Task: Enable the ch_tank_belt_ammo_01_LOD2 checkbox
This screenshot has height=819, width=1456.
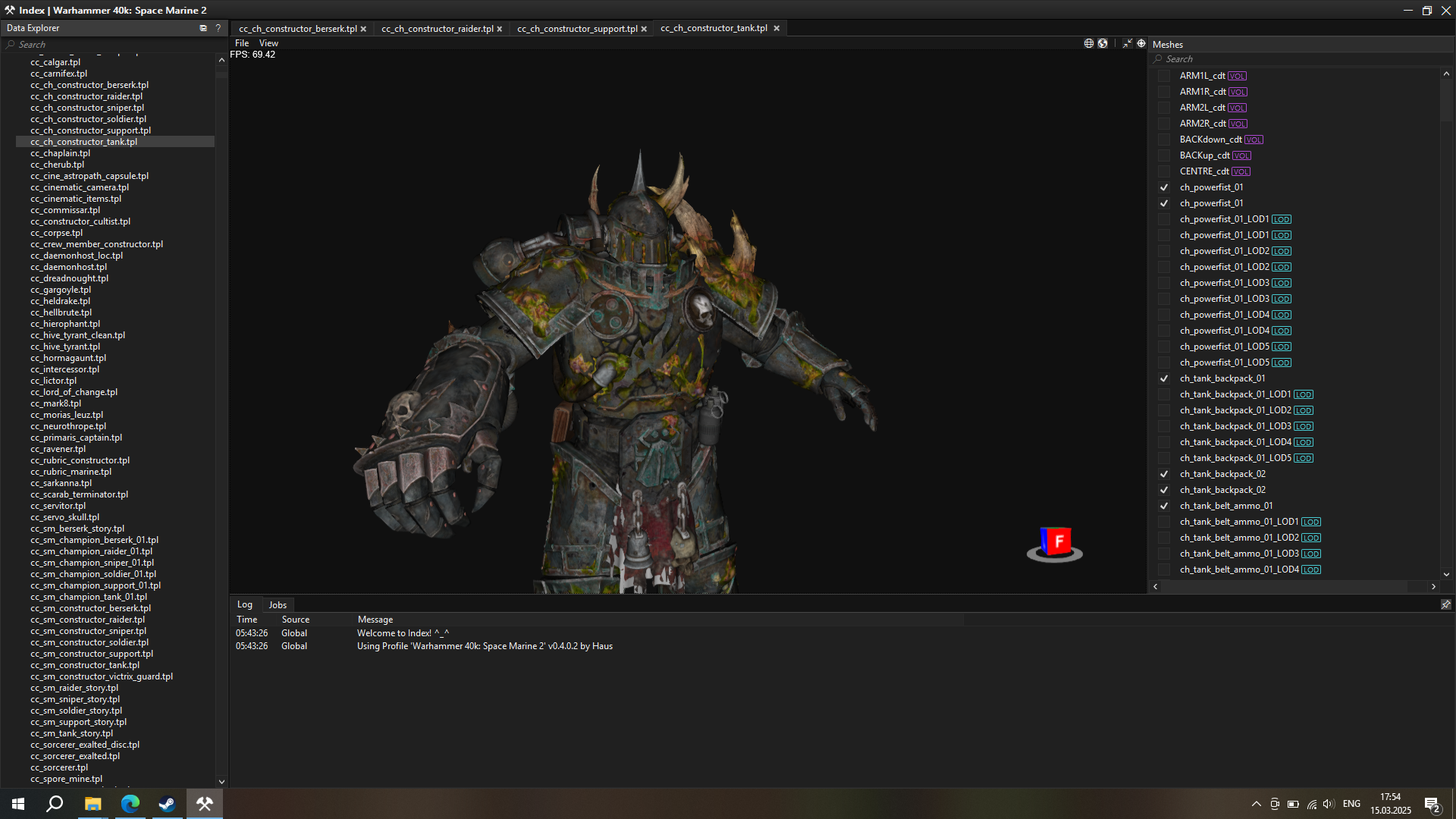Action: click(x=1164, y=538)
